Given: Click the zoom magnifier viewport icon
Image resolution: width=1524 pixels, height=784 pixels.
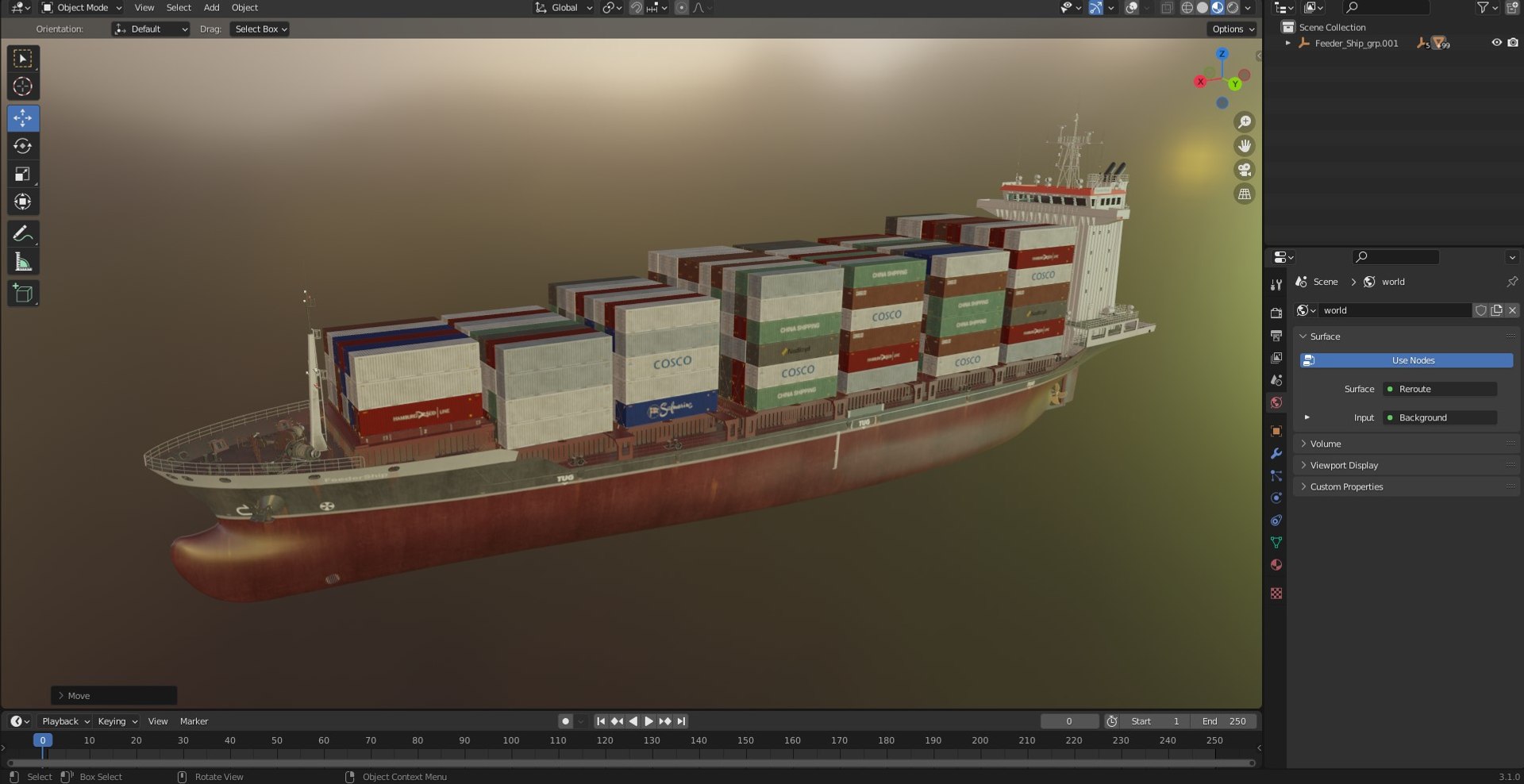Looking at the screenshot, I should tap(1244, 122).
